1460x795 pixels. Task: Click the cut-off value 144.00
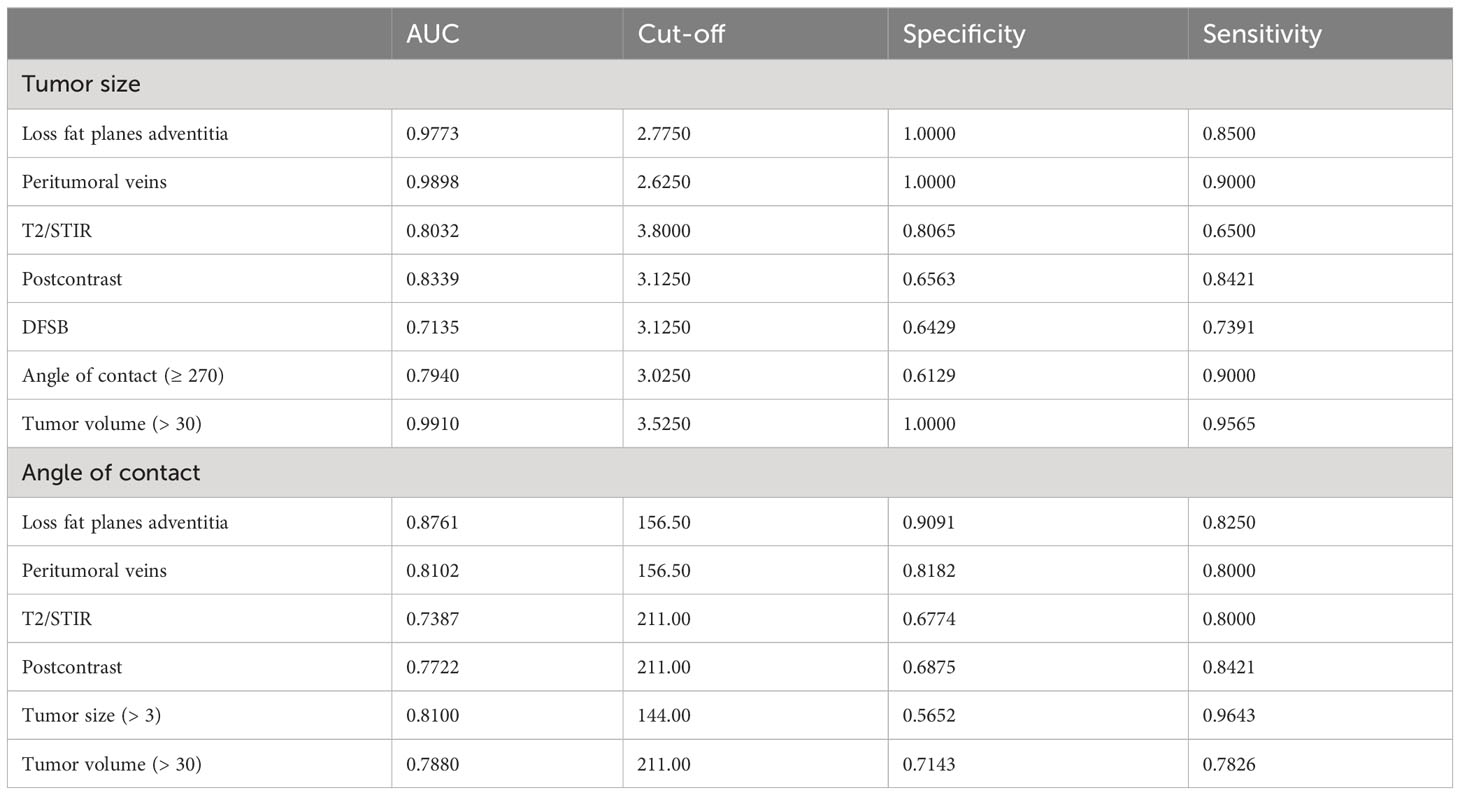pyautogui.click(x=660, y=716)
